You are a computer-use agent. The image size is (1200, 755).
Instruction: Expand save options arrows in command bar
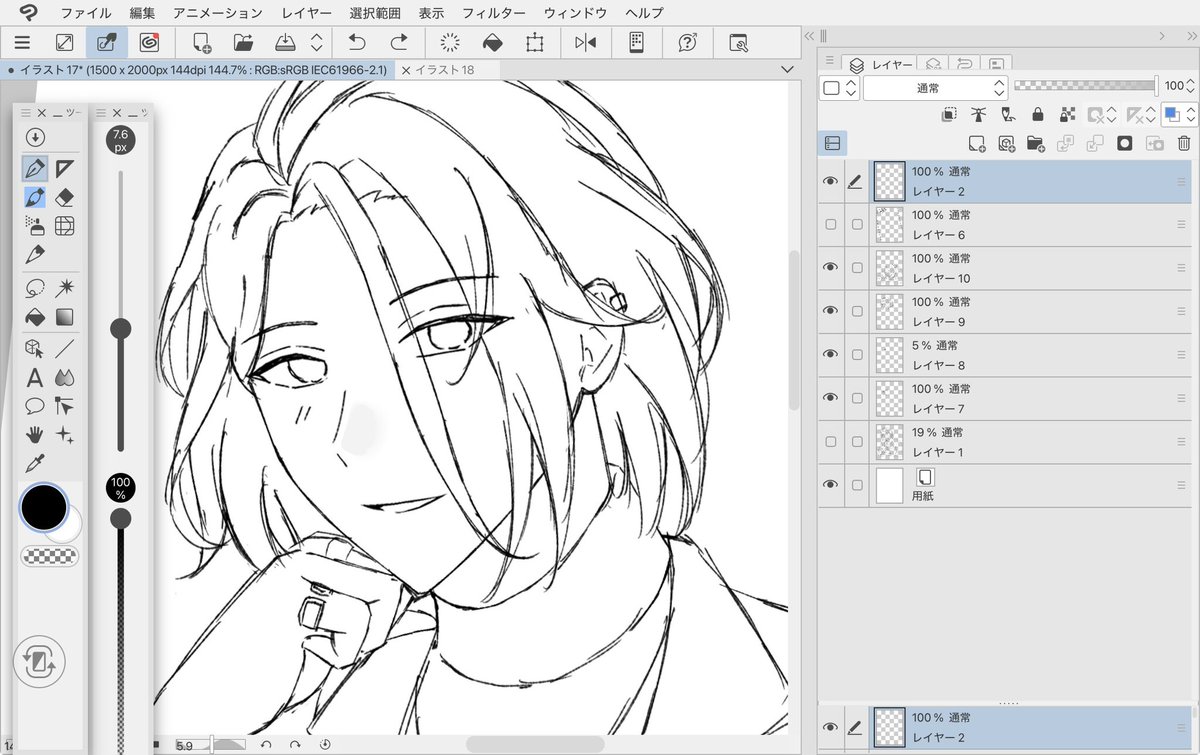317,42
